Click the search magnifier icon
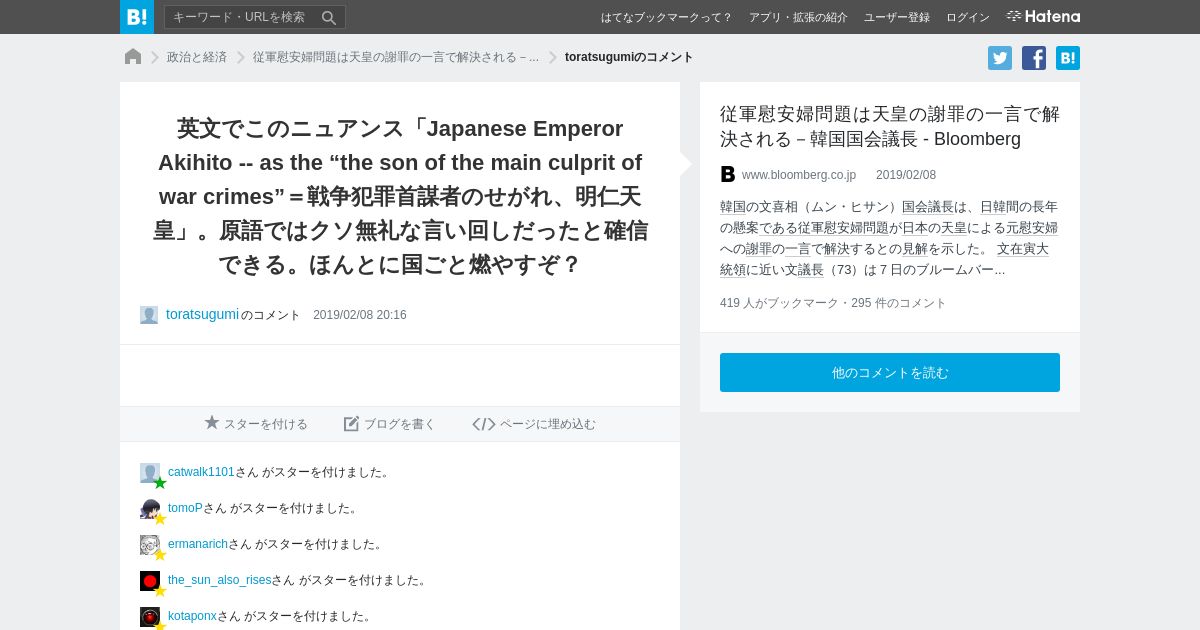1200x630 pixels. [x=329, y=17]
